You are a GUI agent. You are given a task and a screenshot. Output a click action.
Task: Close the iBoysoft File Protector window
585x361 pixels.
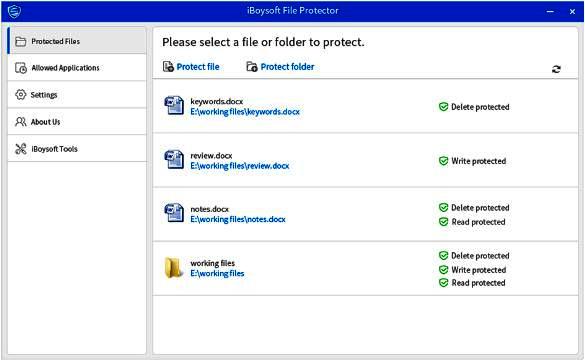(x=572, y=12)
